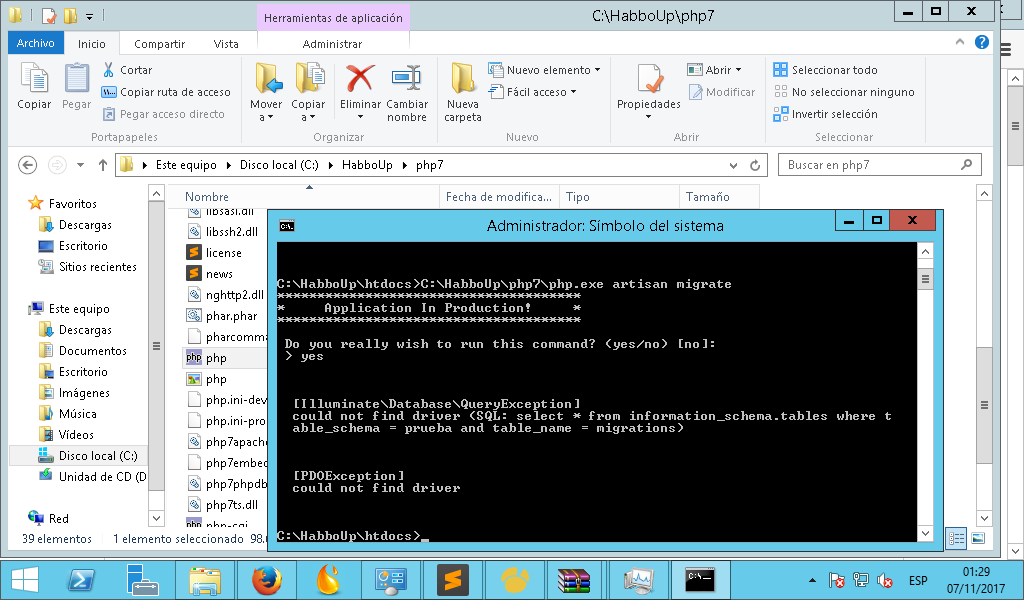Screen dimensions: 1024x600
Task: Open Firefox from the taskbar
Action: tap(266, 580)
